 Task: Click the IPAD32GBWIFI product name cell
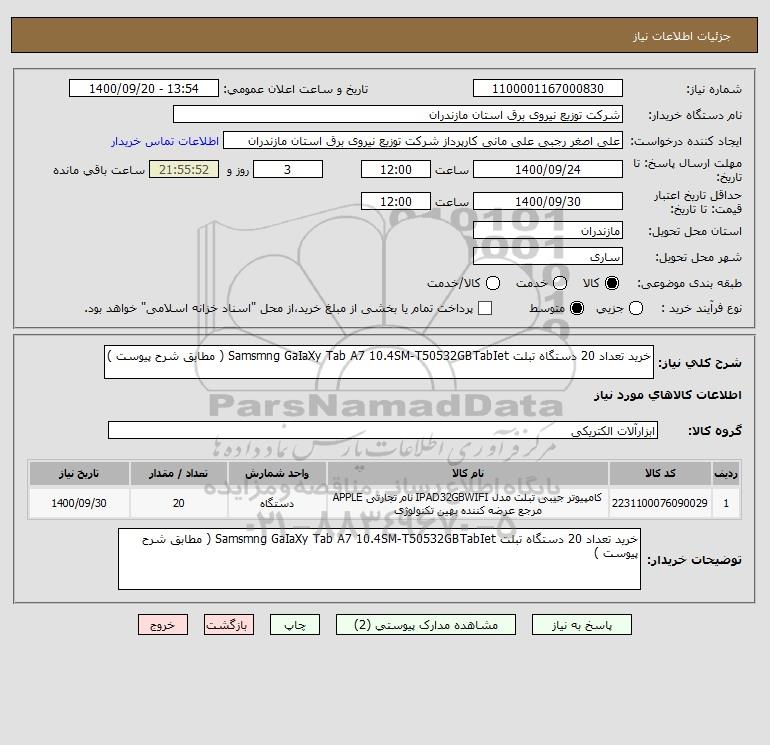pyautogui.click(x=468, y=503)
